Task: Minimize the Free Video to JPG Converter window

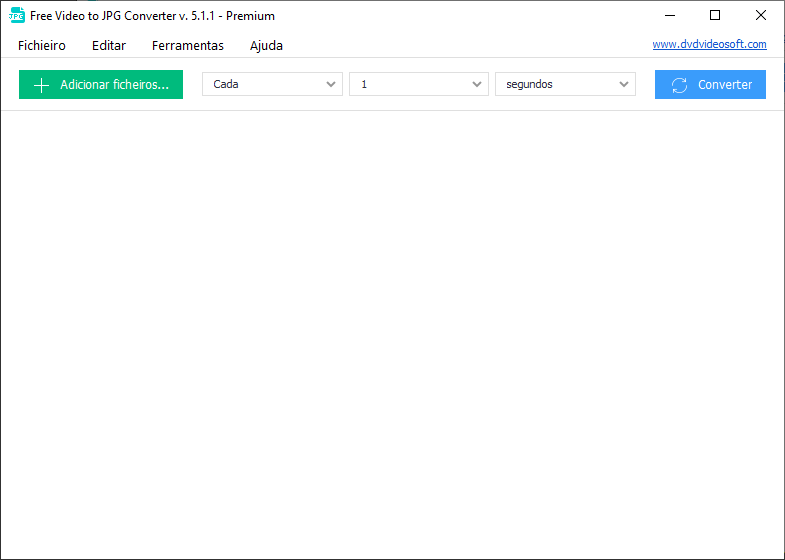Action: tap(670, 16)
